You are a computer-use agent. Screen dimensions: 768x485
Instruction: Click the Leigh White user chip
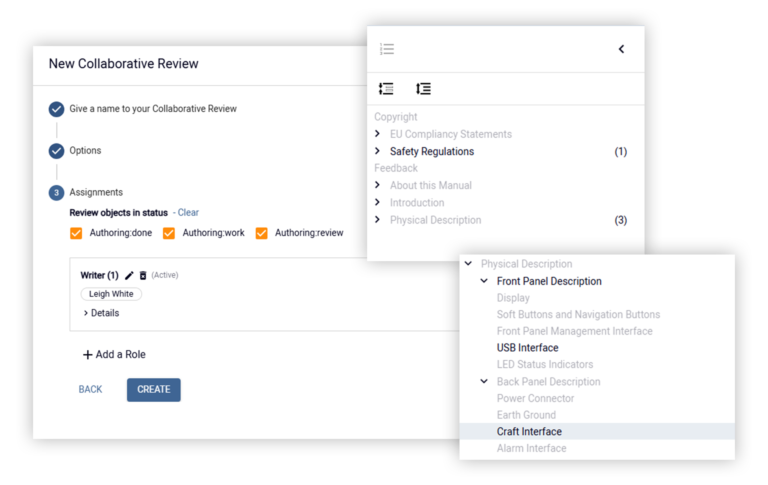111,294
